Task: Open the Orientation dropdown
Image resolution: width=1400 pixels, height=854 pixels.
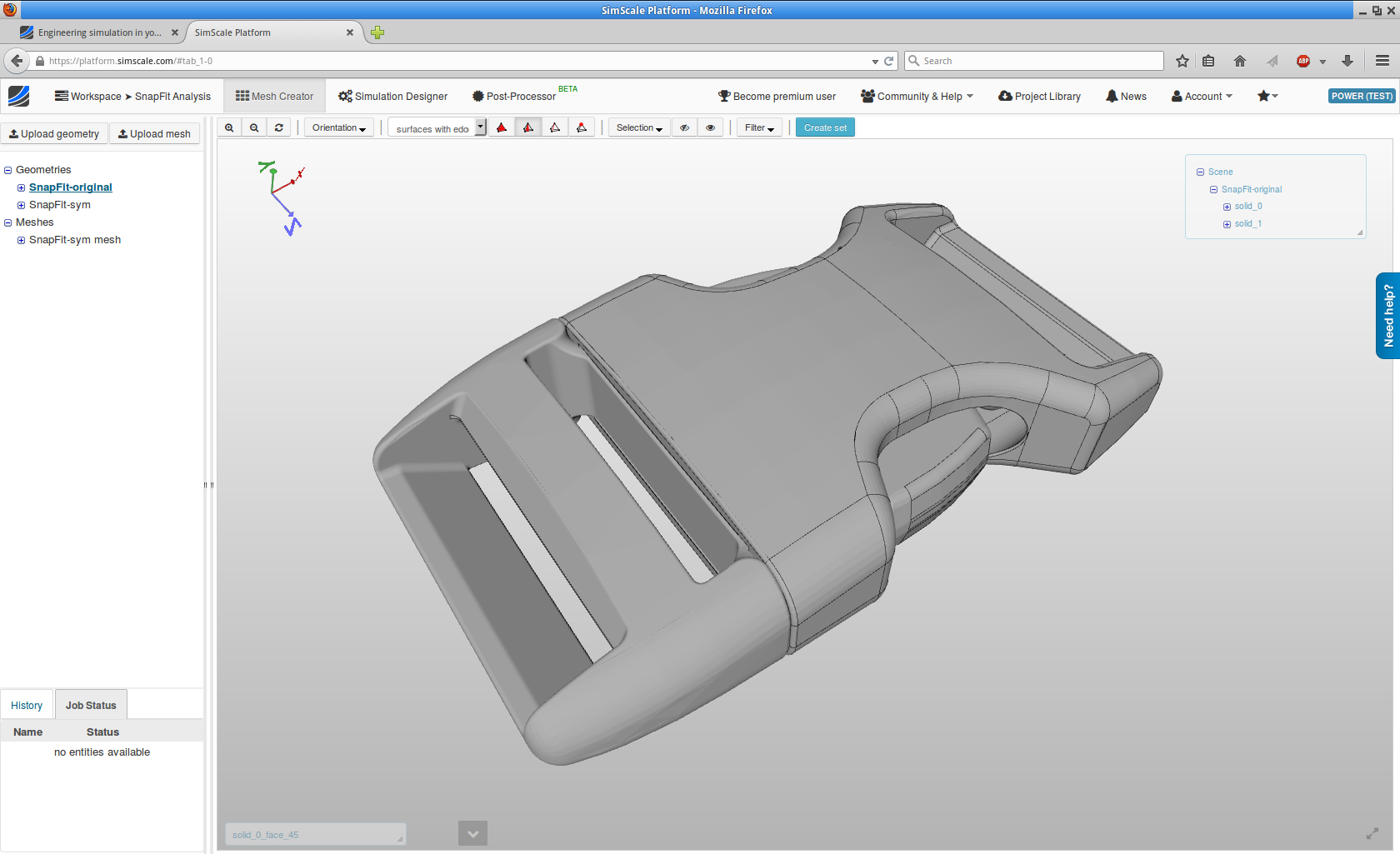Action: (338, 127)
